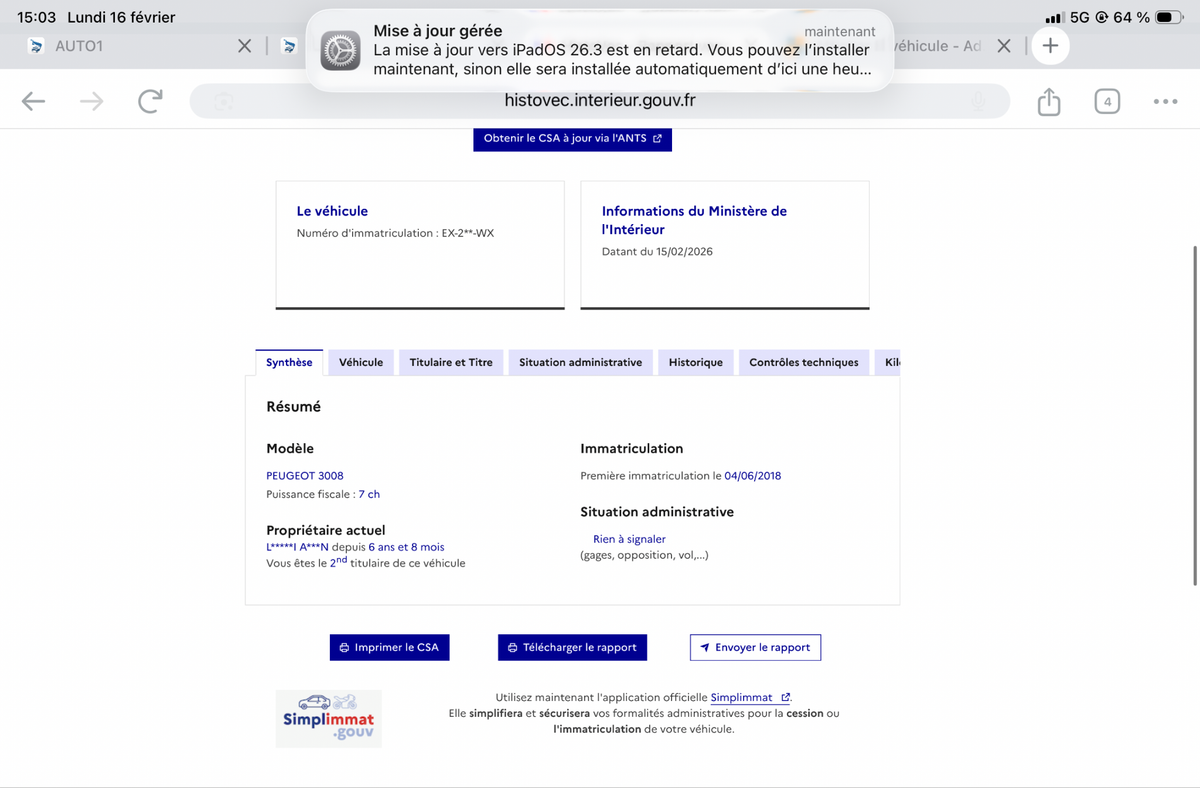
Task: Click the PEUGEOT 3008 model text
Action: coord(305,476)
